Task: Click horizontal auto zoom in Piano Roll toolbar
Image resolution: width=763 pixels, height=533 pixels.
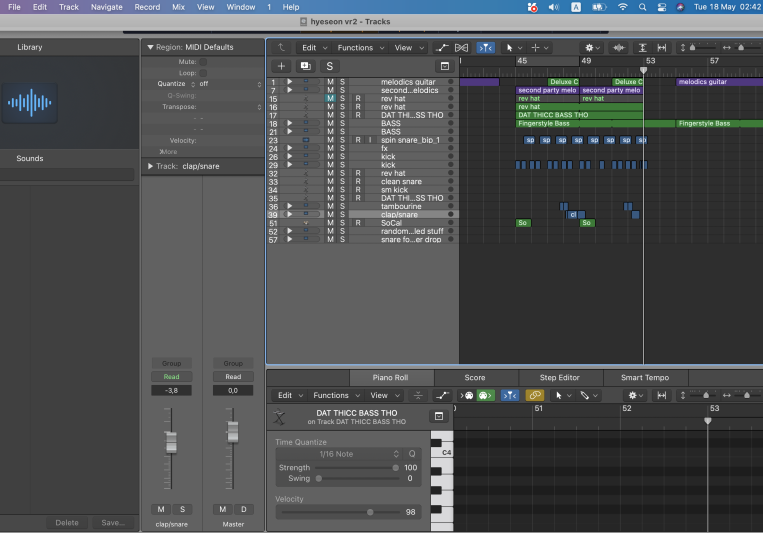Action: click(662, 395)
